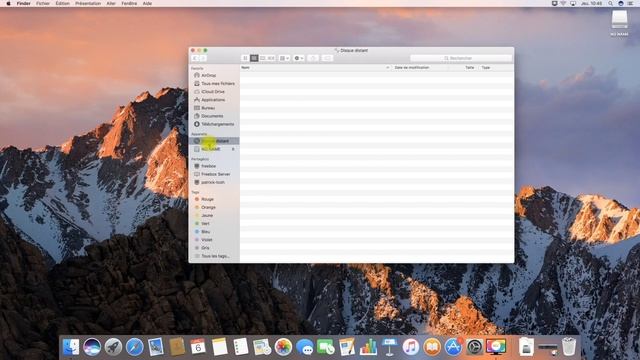Focus the Rechercher search field
Screen dimensions: 640x360
click(x=461, y=58)
